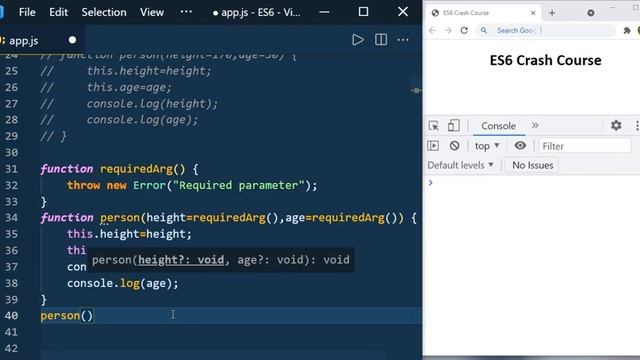Screen dimensions: 640x360
Task: Click the signature help tooltip for person
Action: tap(221, 260)
